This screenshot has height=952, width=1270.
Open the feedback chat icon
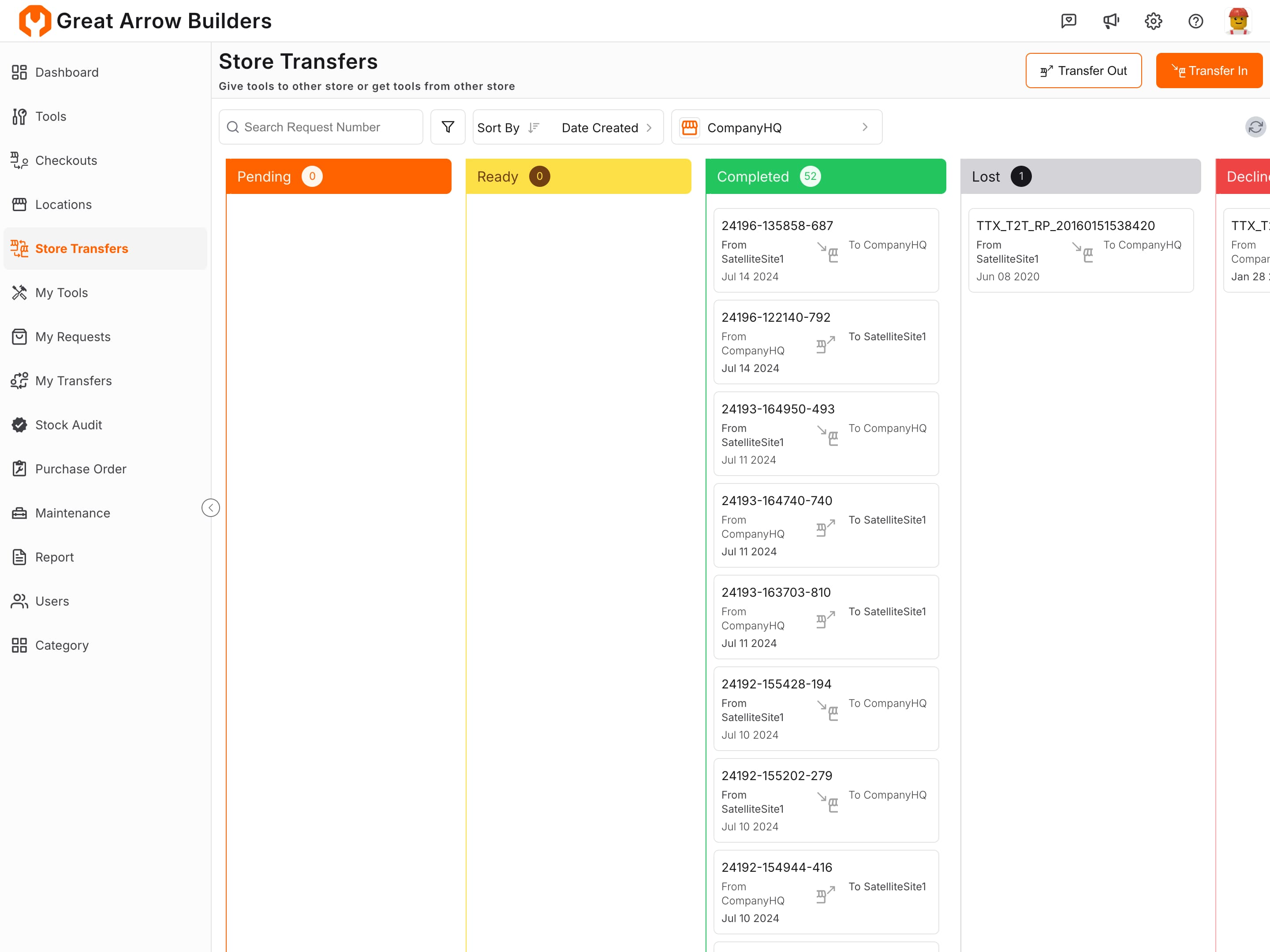pos(1068,21)
